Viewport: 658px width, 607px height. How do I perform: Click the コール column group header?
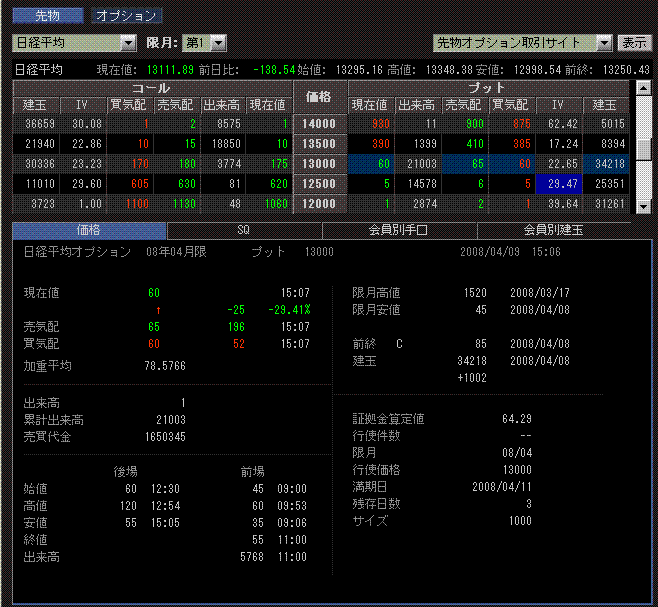click(x=150, y=88)
